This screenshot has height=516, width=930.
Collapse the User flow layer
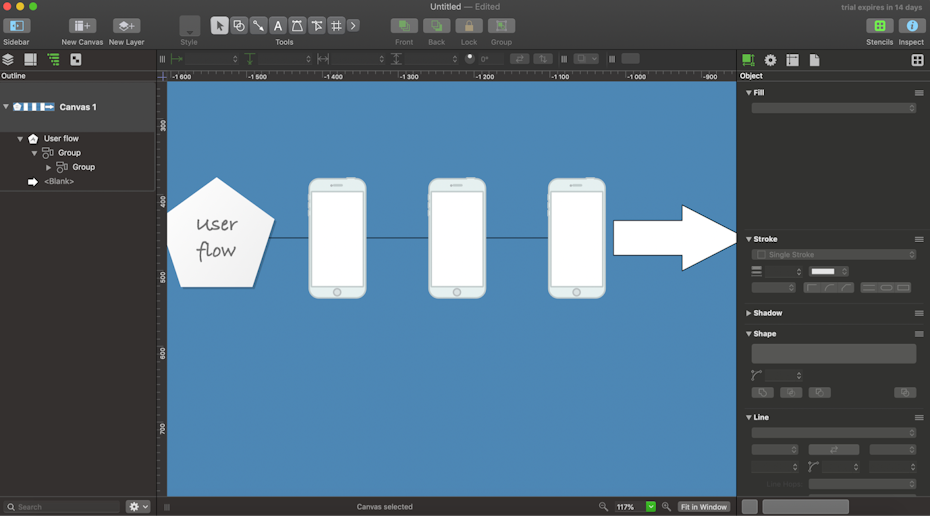point(20,139)
